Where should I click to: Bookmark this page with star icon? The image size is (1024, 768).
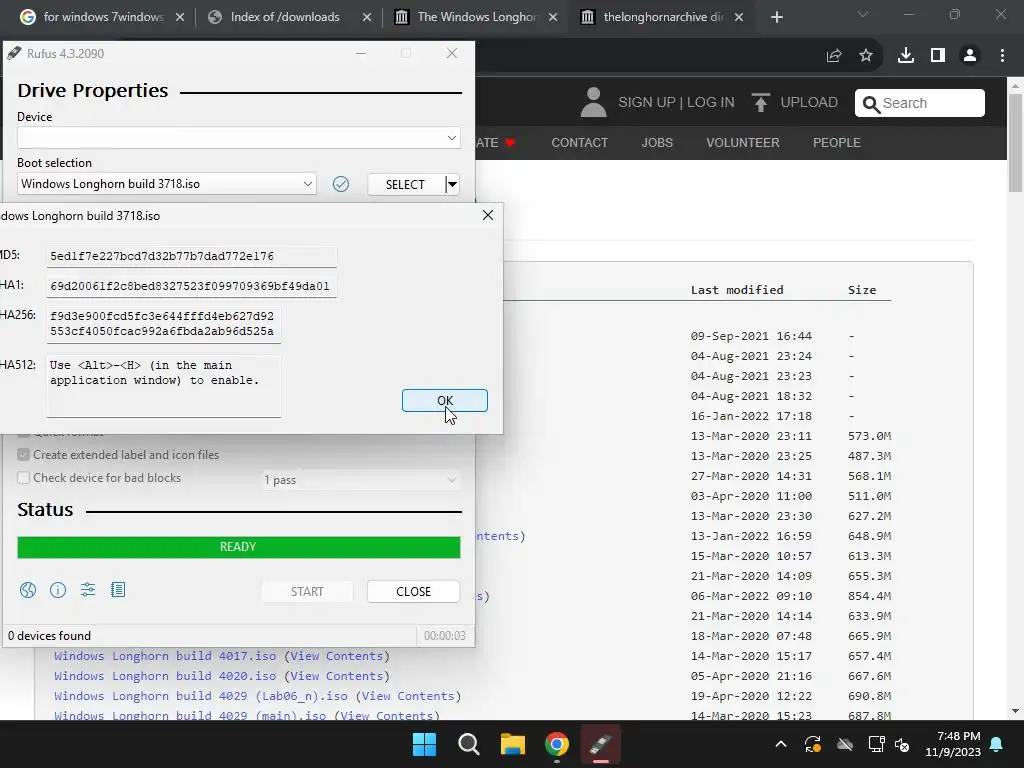866,56
